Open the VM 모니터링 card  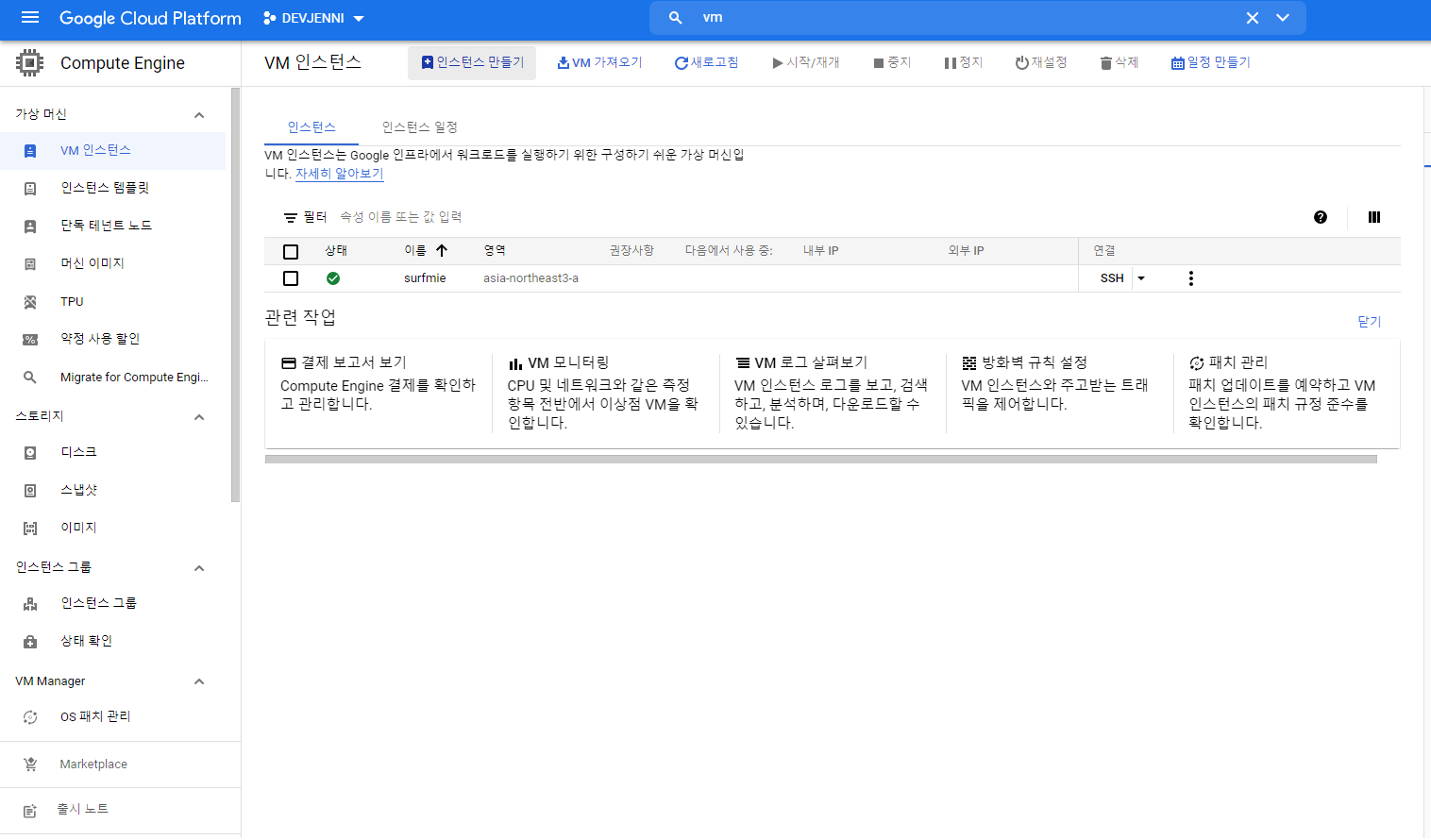(x=605, y=393)
